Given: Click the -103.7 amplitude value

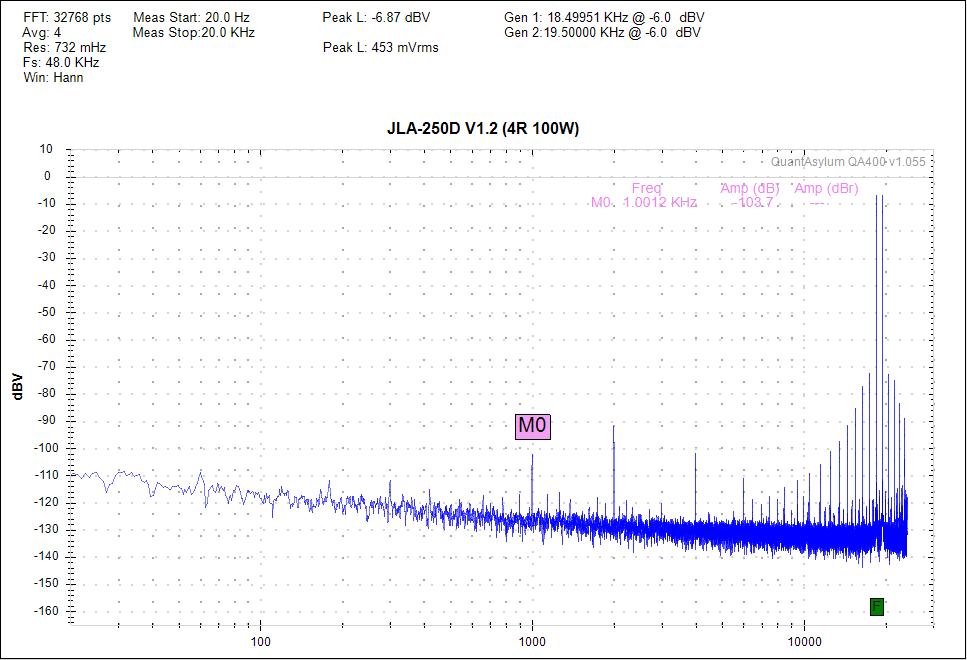Looking at the screenshot, I should [752, 202].
